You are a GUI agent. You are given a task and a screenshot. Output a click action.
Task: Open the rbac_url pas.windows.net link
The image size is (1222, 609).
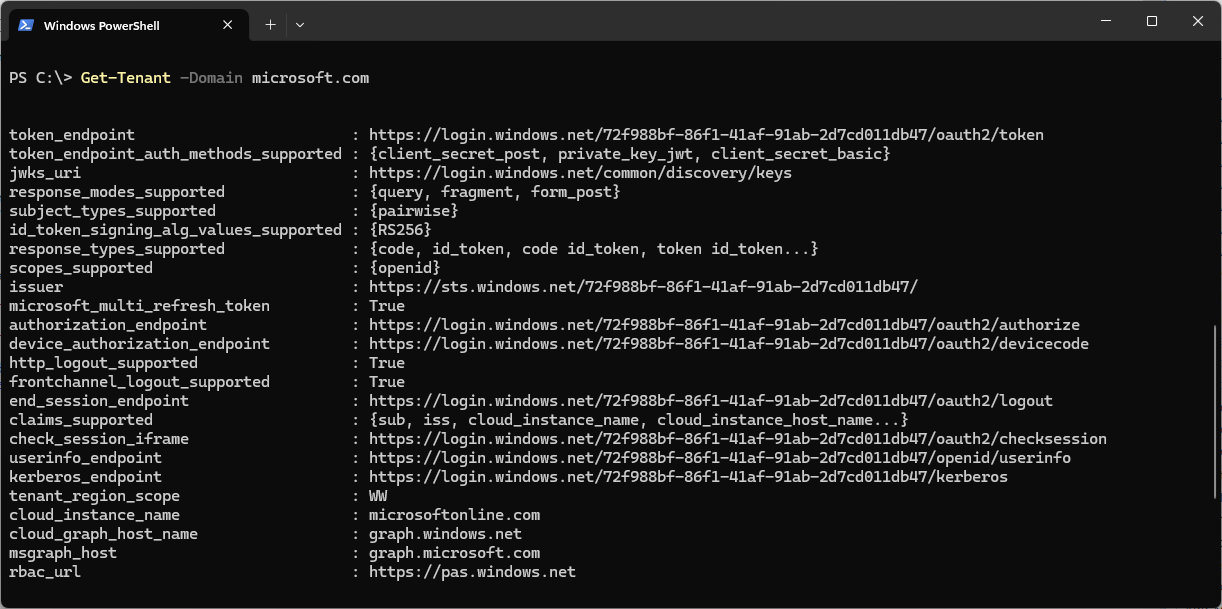pos(472,572)
